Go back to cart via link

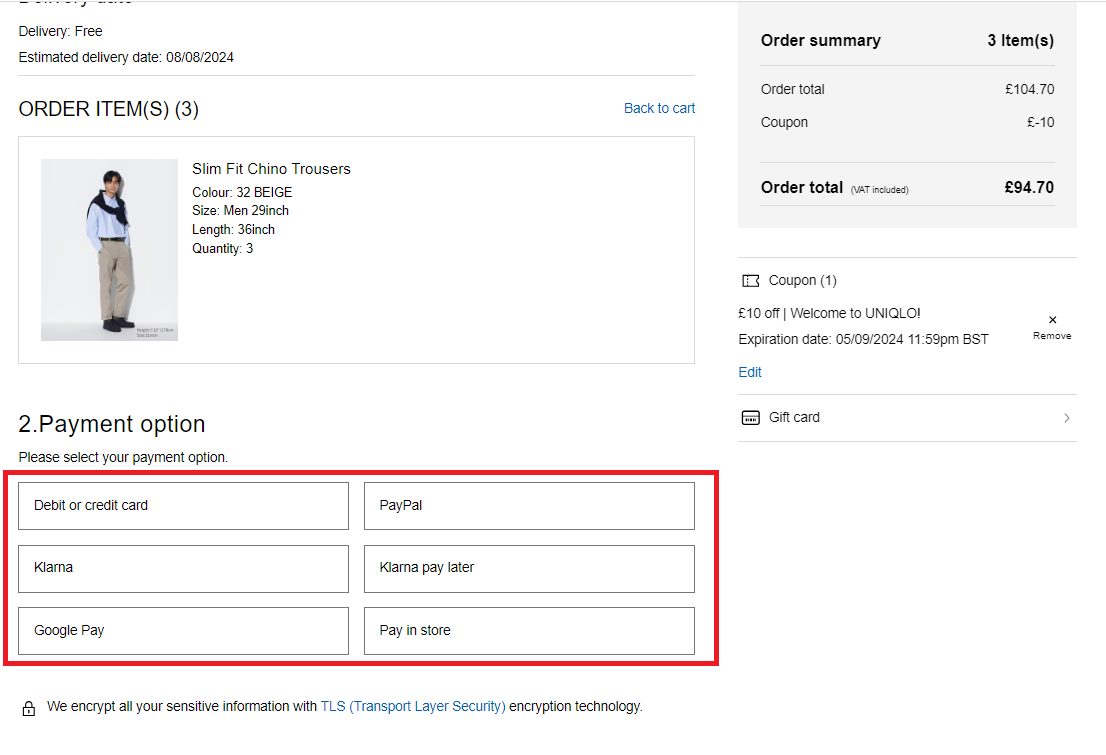[x=659, y=108]
